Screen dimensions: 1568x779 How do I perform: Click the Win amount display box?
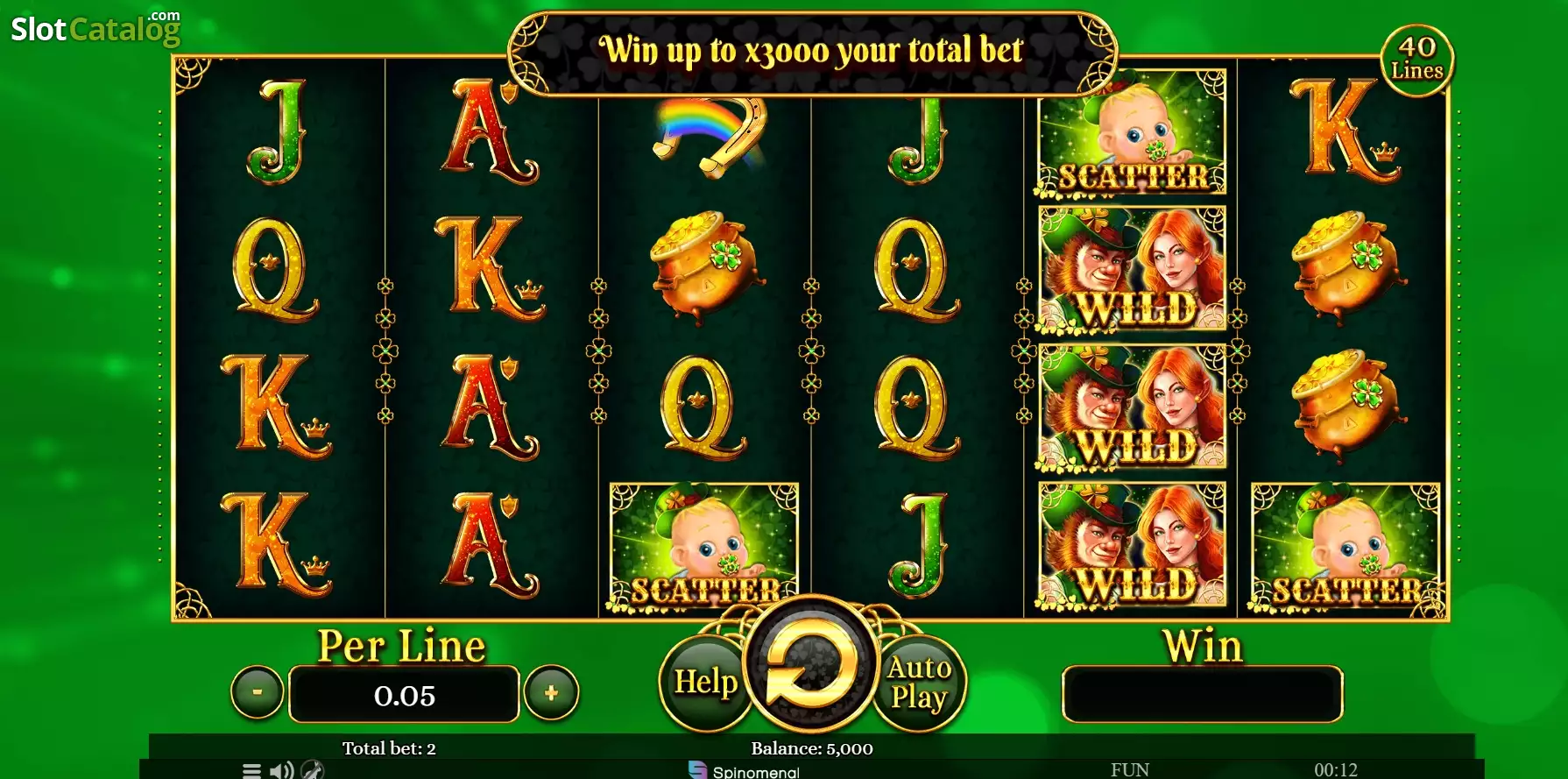tap(1202, 694)
